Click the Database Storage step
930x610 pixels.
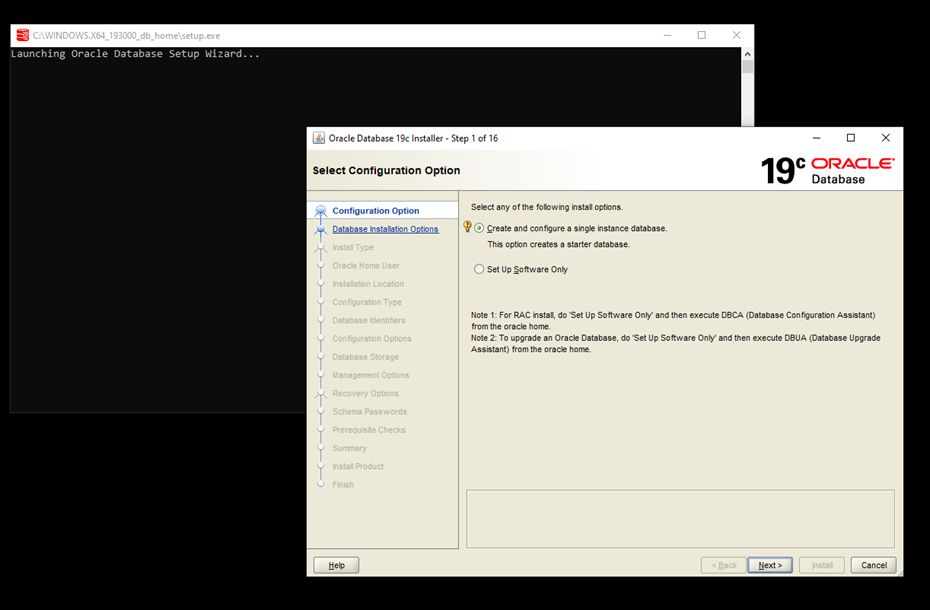pos(365,357)
